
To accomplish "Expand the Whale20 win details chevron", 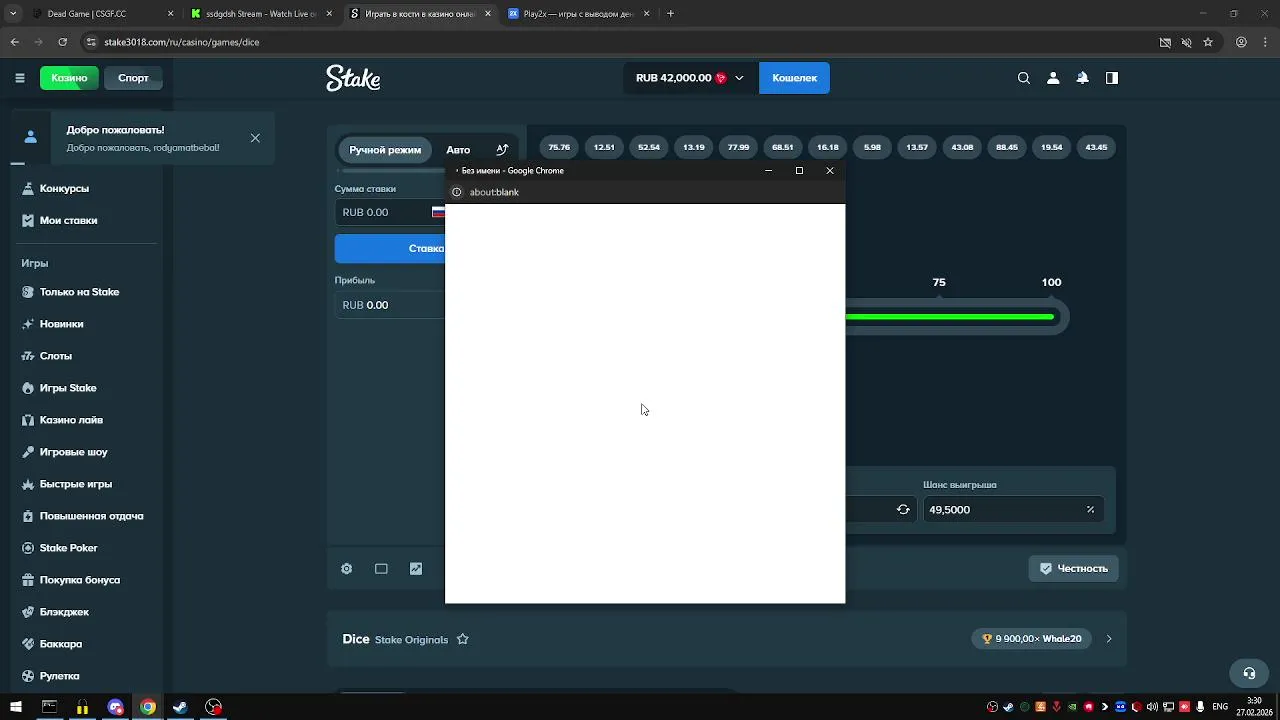I will 1108,639.
